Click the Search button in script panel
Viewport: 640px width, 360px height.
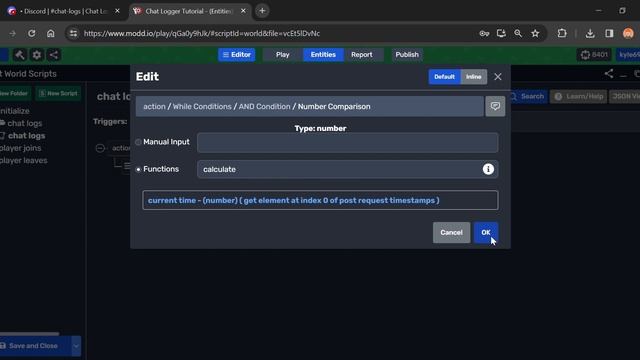pos(527,96)
